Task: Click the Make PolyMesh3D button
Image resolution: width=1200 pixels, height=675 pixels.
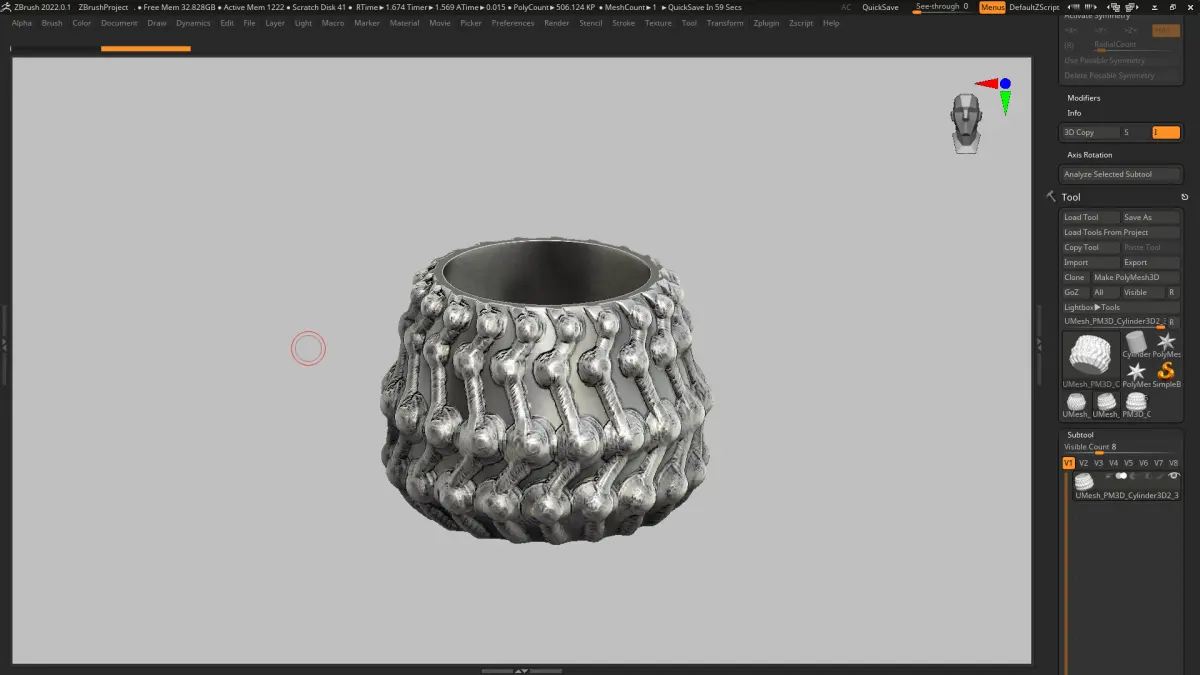Action: click(1136, 277)
